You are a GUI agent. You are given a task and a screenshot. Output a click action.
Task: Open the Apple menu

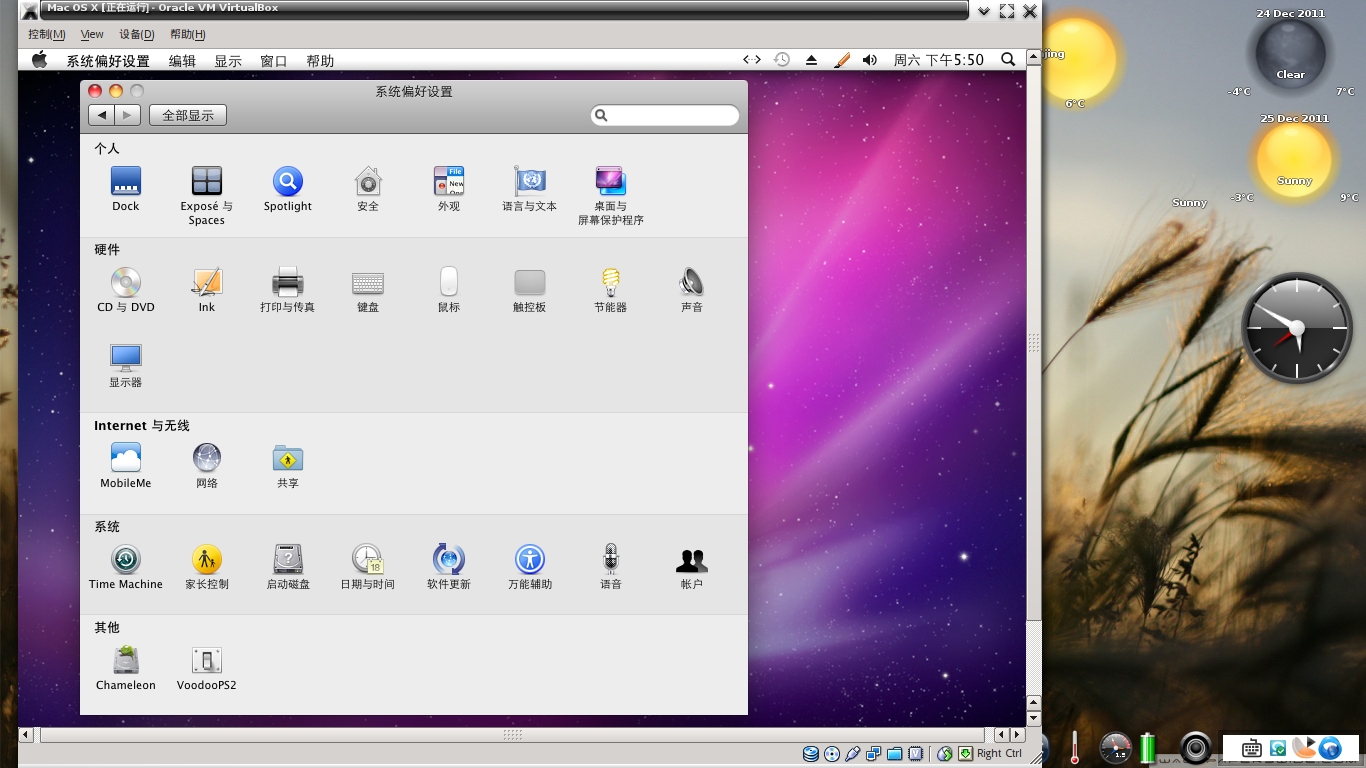click(40, 60)
